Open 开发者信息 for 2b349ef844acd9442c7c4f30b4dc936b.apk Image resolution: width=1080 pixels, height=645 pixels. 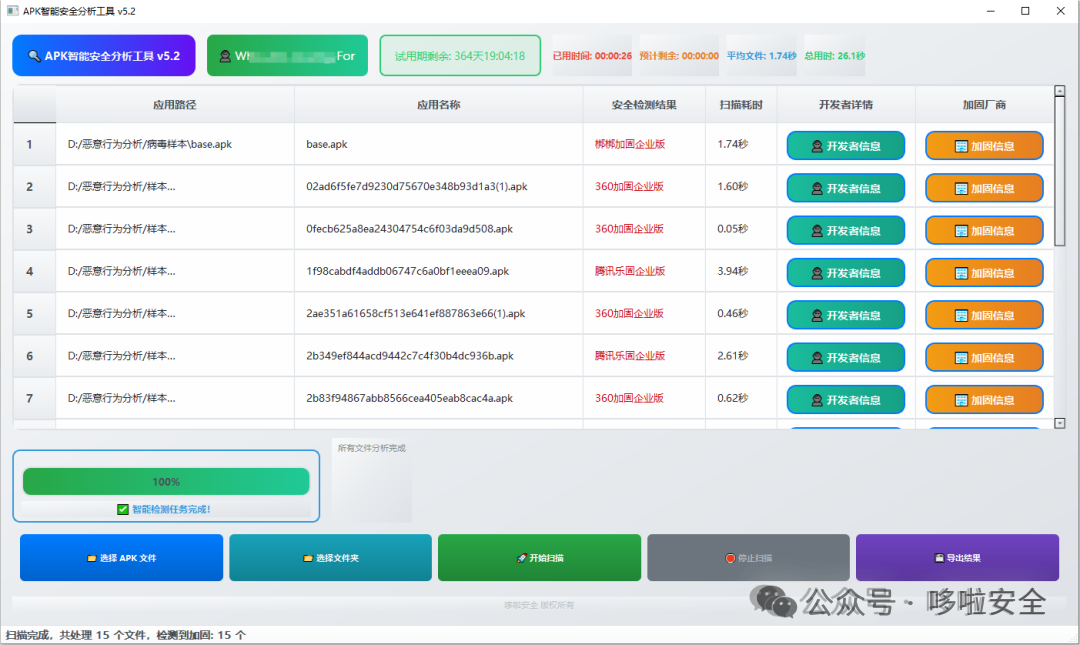pos(846,358)
